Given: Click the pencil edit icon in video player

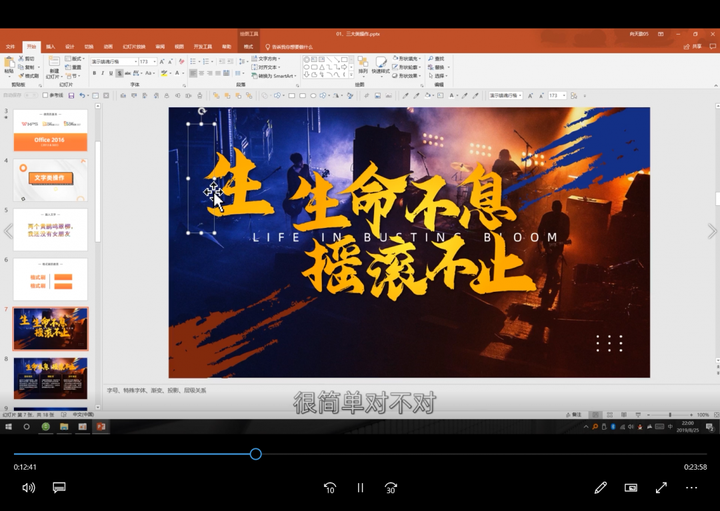Looking at the screenshot, I should (x=600, y=488).
